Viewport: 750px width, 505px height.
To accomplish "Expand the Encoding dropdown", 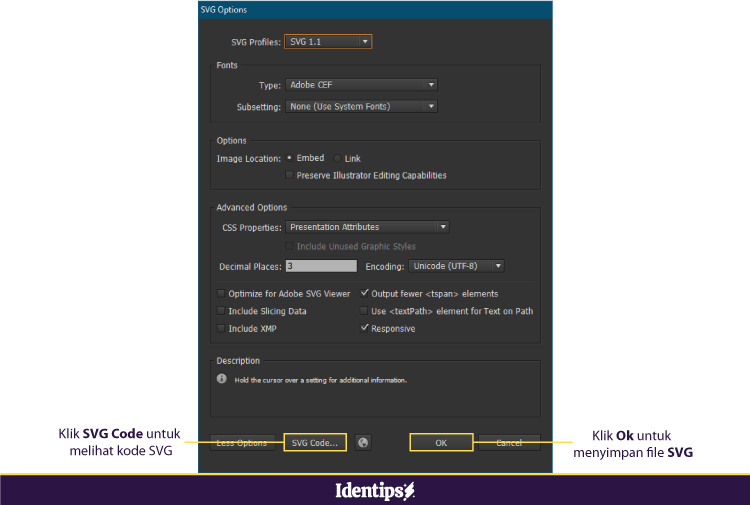I will (456, 266).
